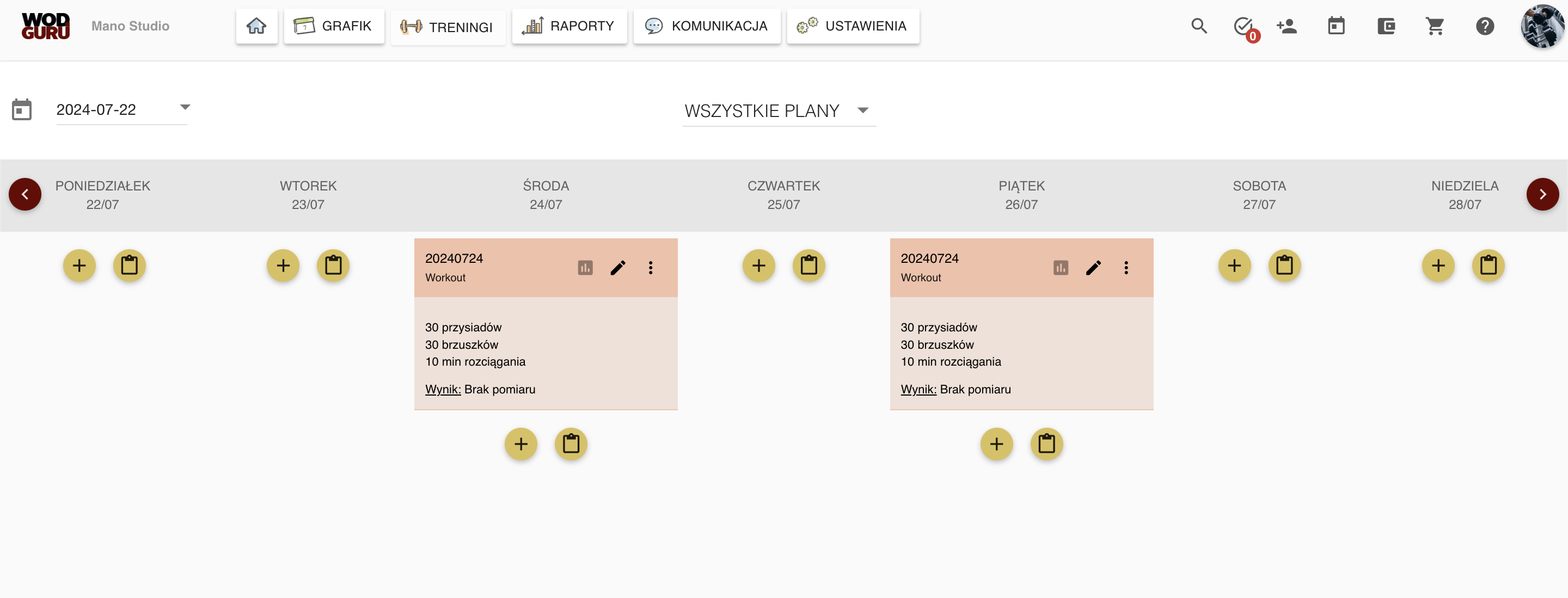
Task: Open statistics chart icon on Friday workout
Action: point(1061,268)
